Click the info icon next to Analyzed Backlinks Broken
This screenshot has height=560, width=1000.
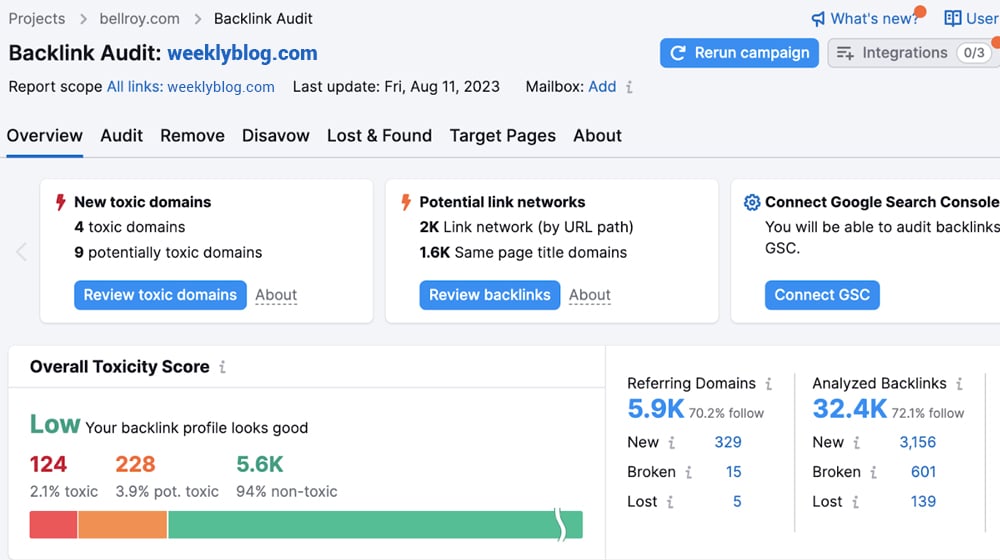tap(873, 472)
